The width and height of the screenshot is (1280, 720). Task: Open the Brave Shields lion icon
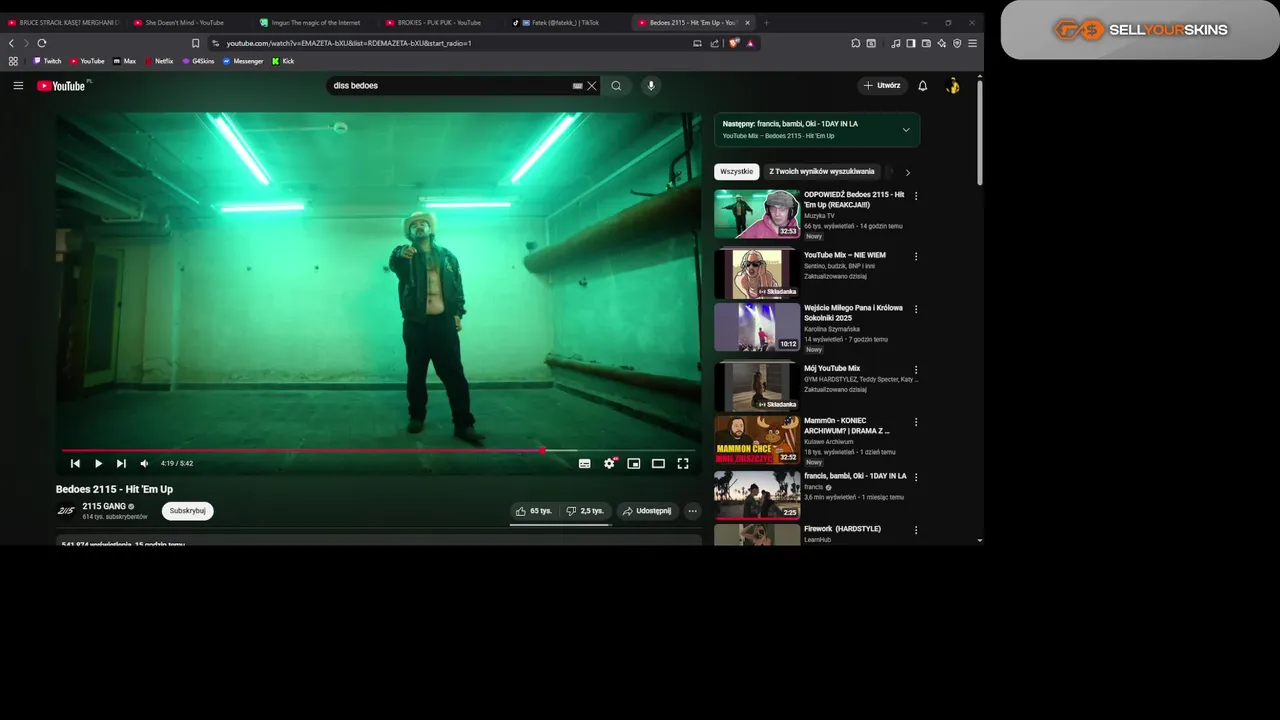733,43
